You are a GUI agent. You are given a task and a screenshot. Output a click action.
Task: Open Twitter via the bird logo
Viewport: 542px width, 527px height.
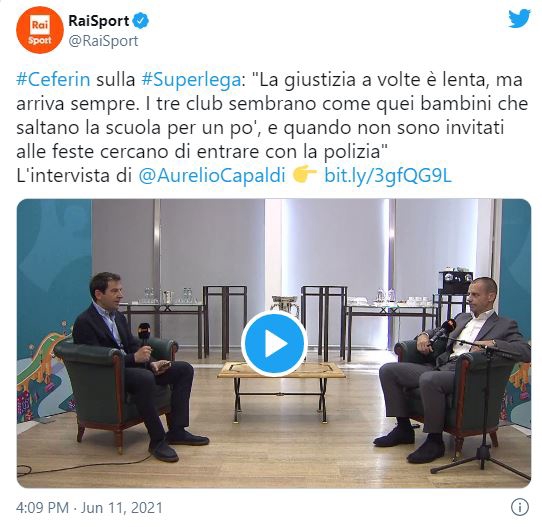(519, 18)
